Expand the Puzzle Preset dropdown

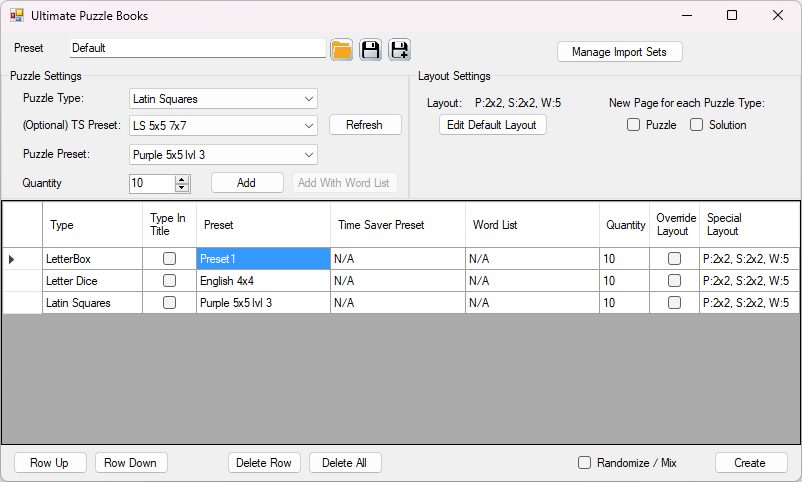[309, 155]
